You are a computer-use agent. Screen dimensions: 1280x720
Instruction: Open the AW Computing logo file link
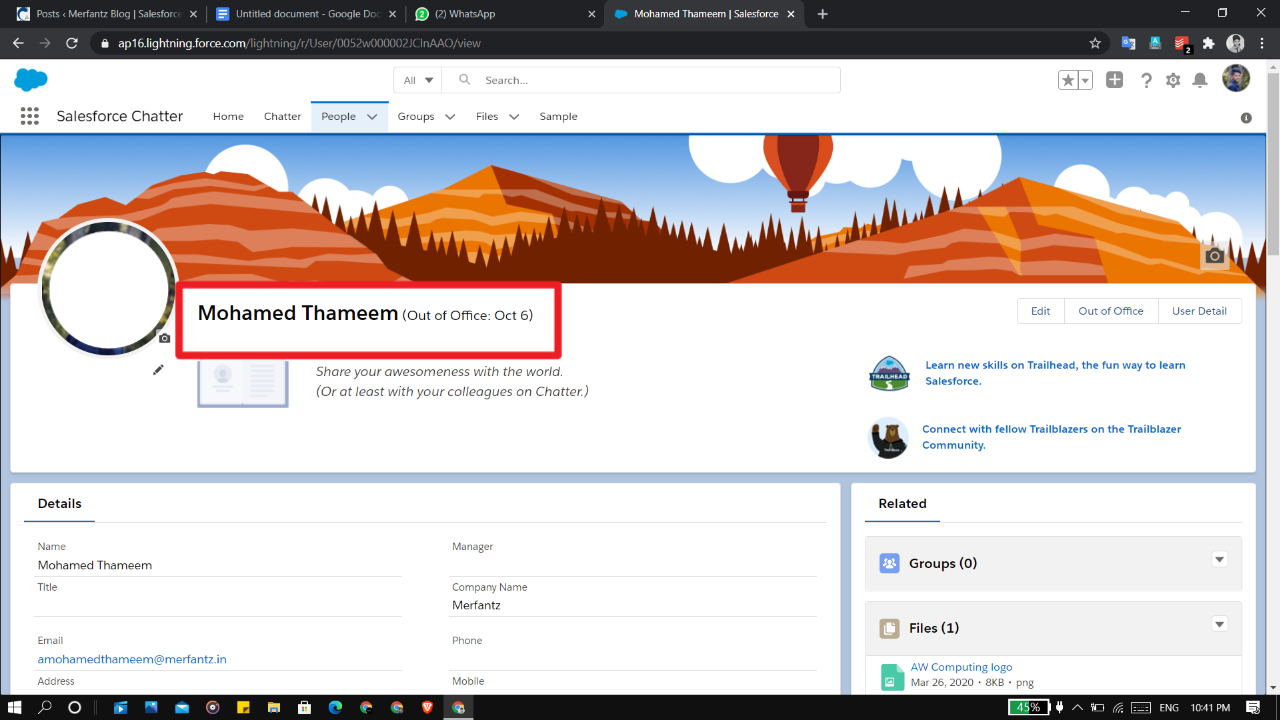pos(961,667)
